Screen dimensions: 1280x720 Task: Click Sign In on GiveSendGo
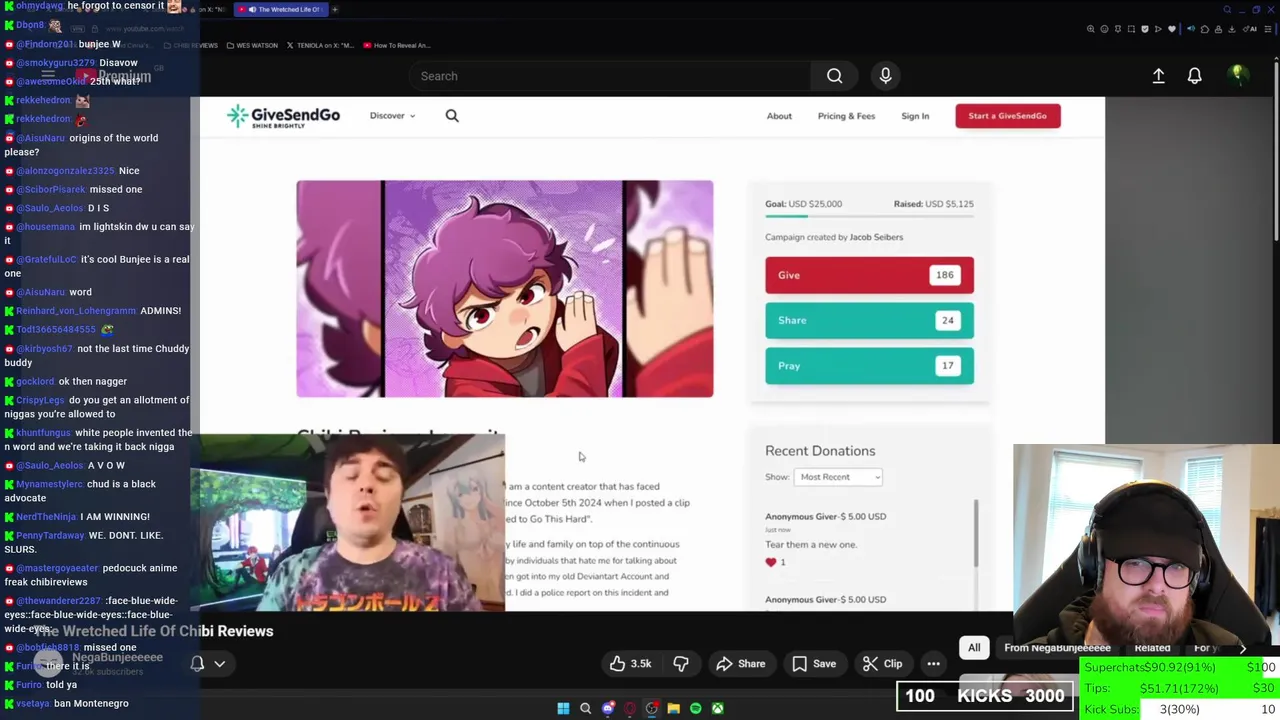[915, 116]
